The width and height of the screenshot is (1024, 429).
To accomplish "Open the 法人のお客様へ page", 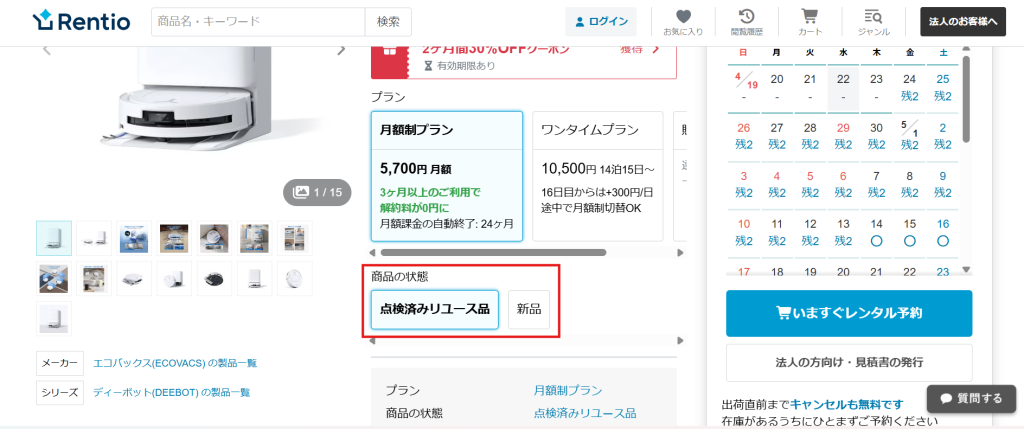I will coord(963,22).
